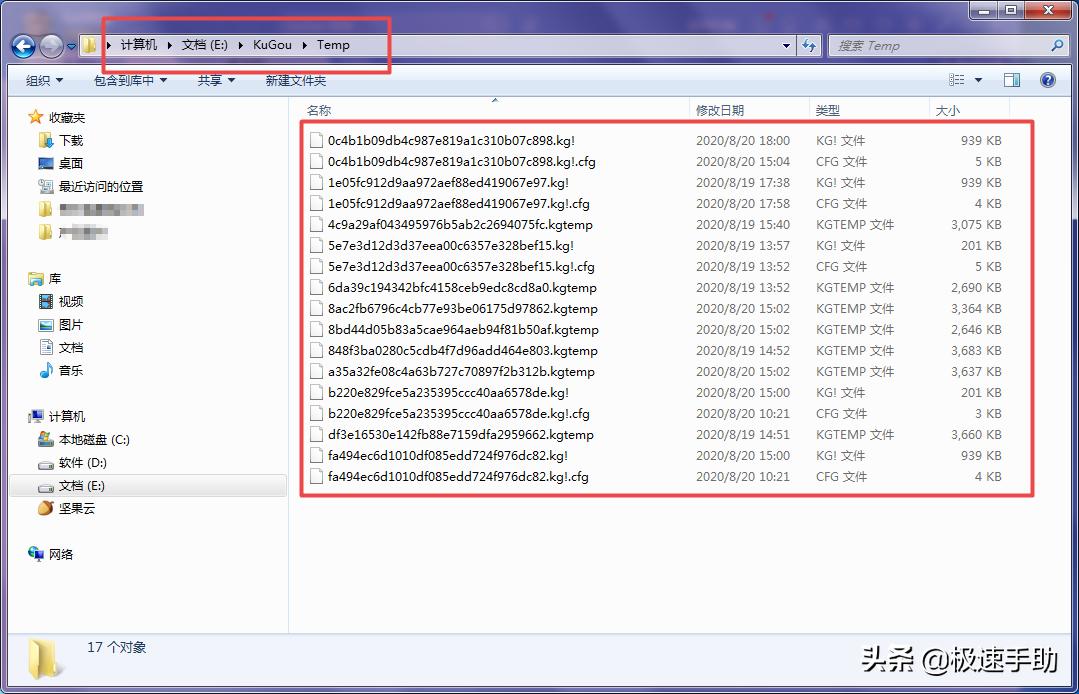
Task: Click the change view icon
Action: click(x=957, y=80)
